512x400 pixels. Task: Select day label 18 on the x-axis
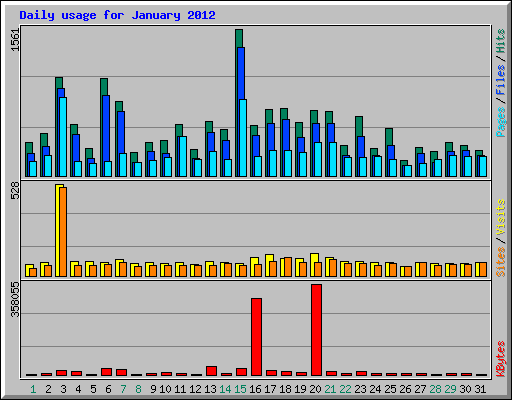285,389
